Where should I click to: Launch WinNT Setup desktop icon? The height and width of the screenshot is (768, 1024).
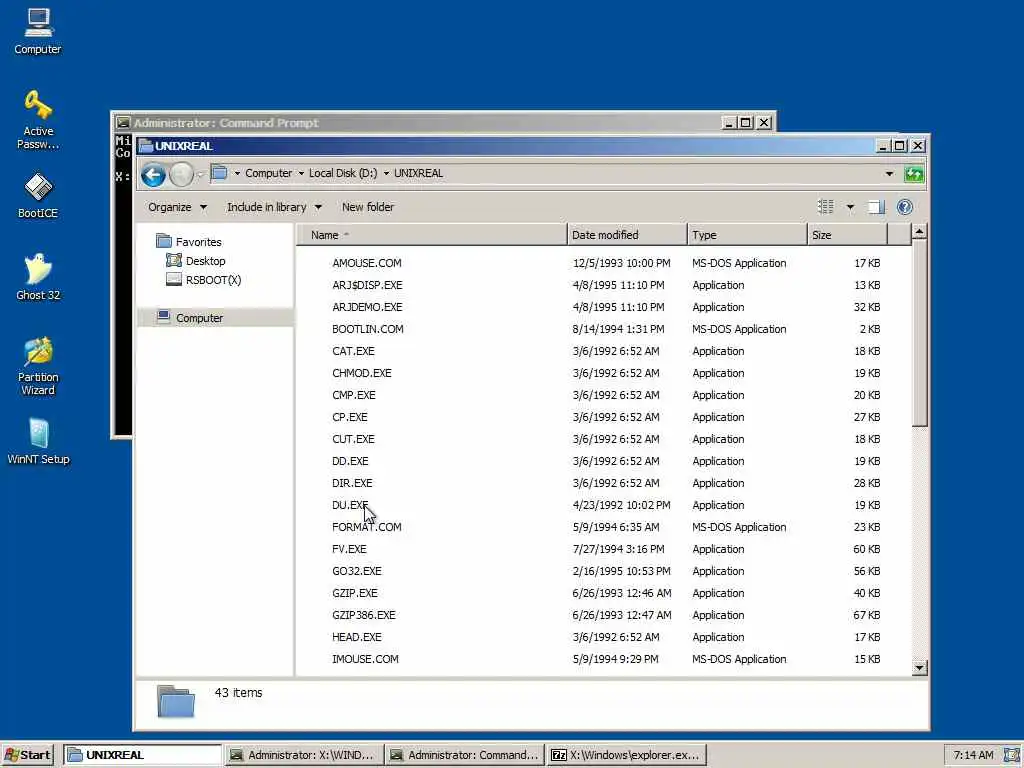click(38, 442)
